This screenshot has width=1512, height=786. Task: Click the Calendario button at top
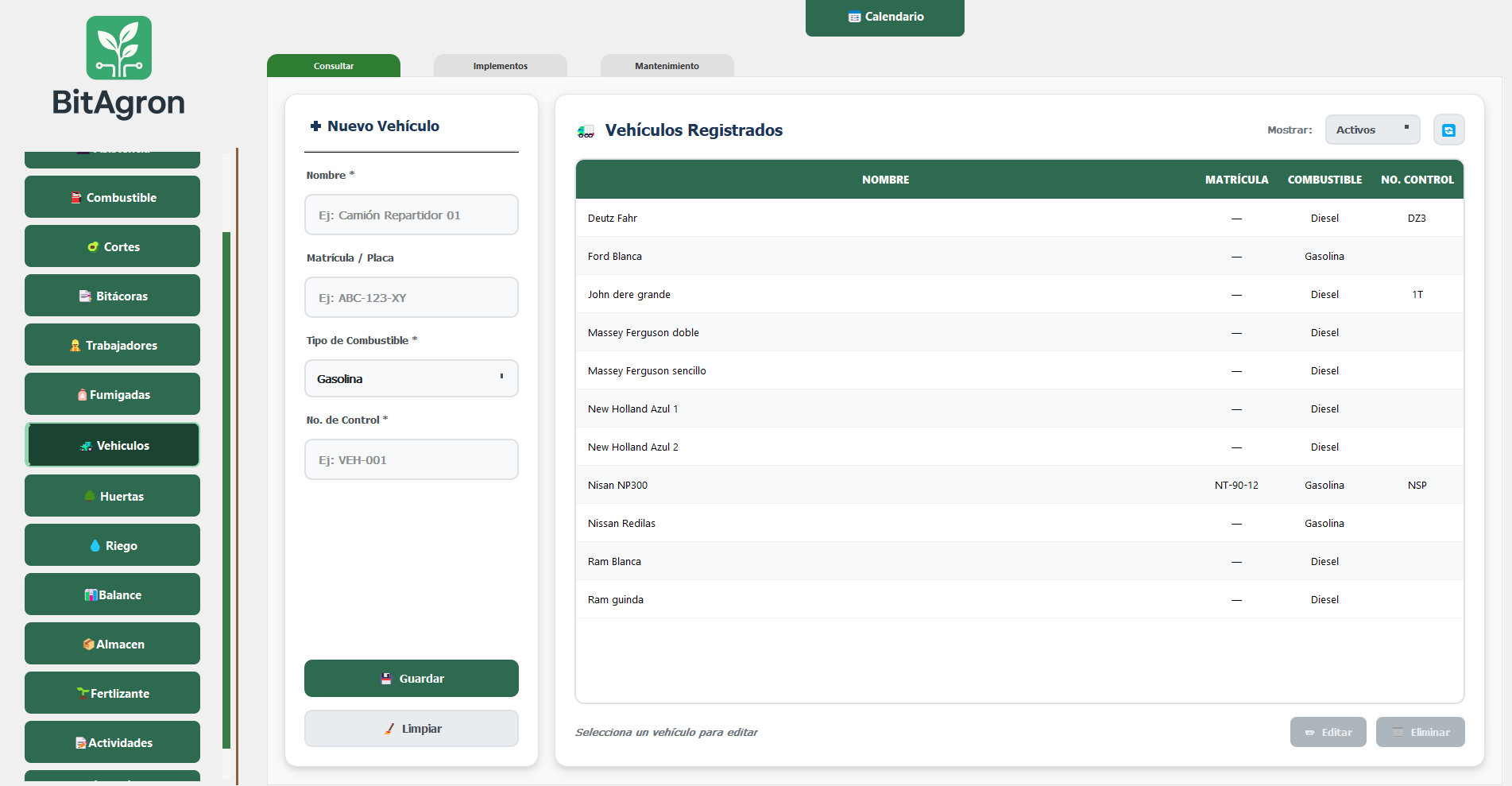click(884, 17)
